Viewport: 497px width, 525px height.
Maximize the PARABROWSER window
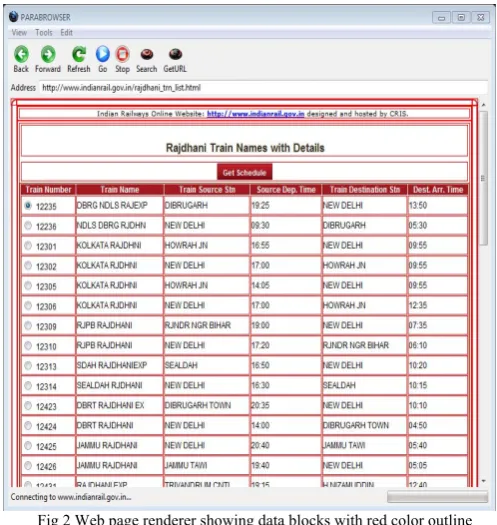point(461,17)
